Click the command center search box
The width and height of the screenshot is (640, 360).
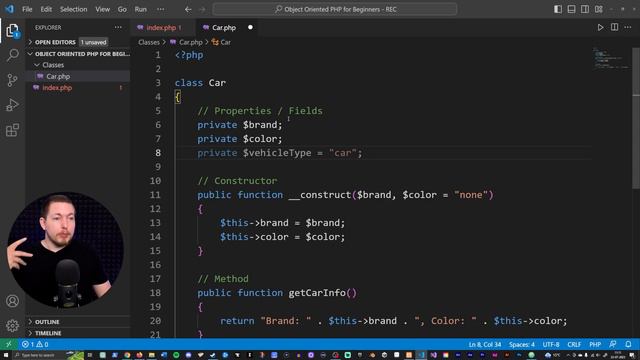tap(335, 9)
